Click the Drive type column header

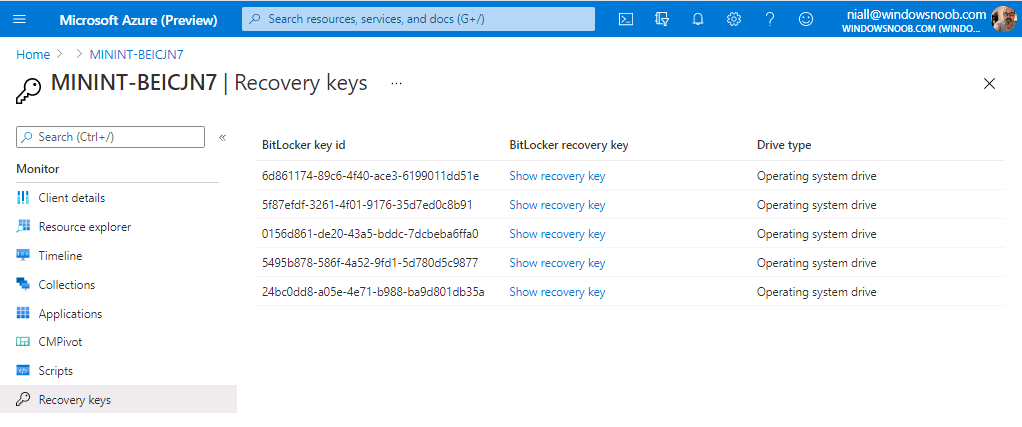pyautogui.click(x=784, y=145)
